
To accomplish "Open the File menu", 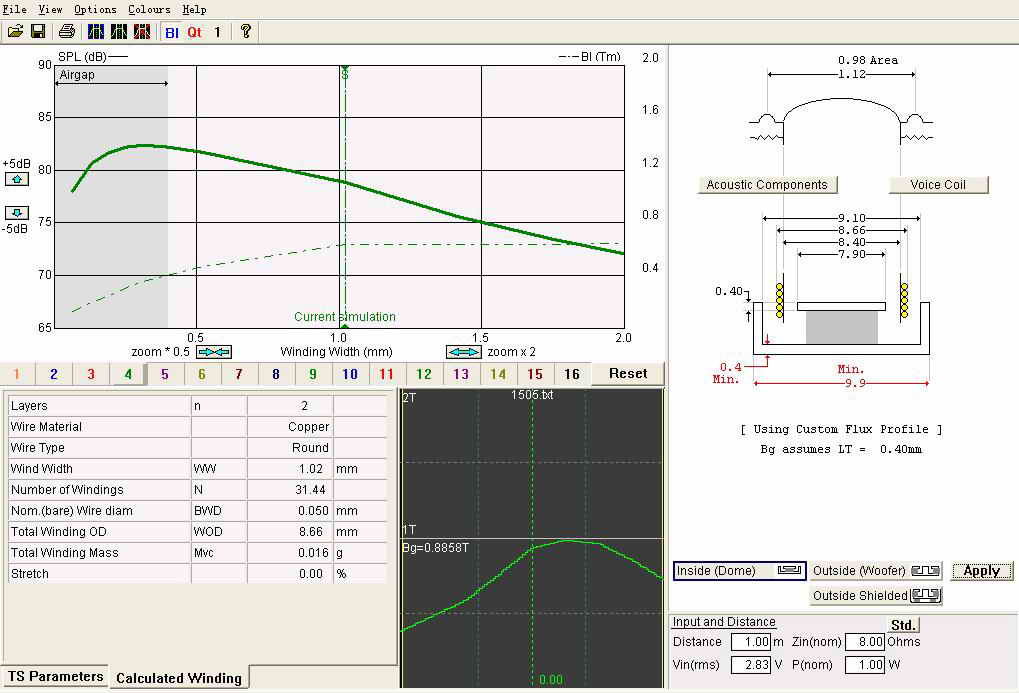I will coord(14,9).
